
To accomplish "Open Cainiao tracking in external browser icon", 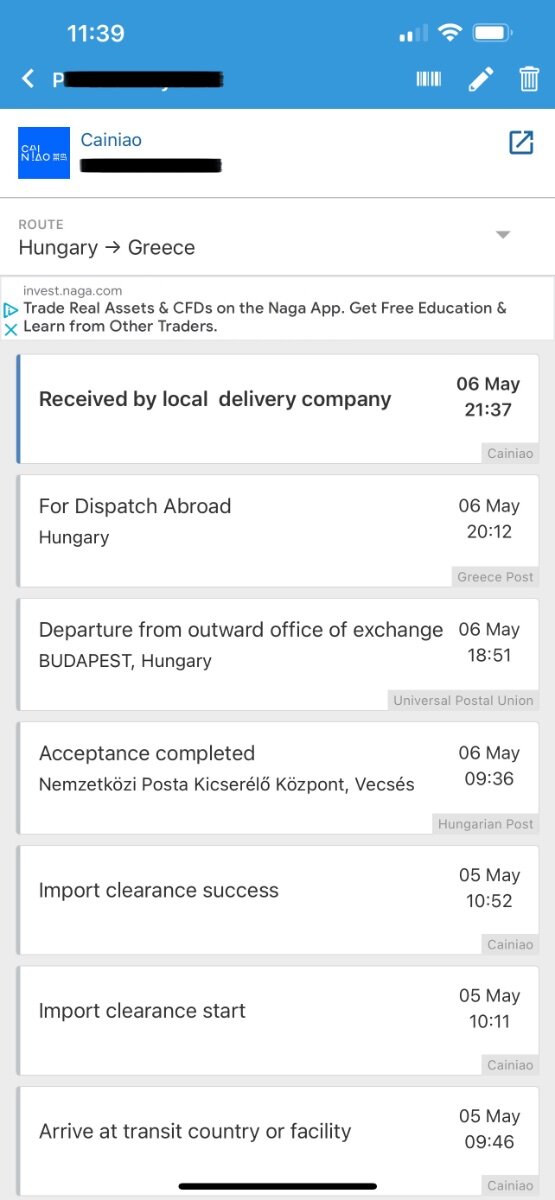I will (521, 142).
